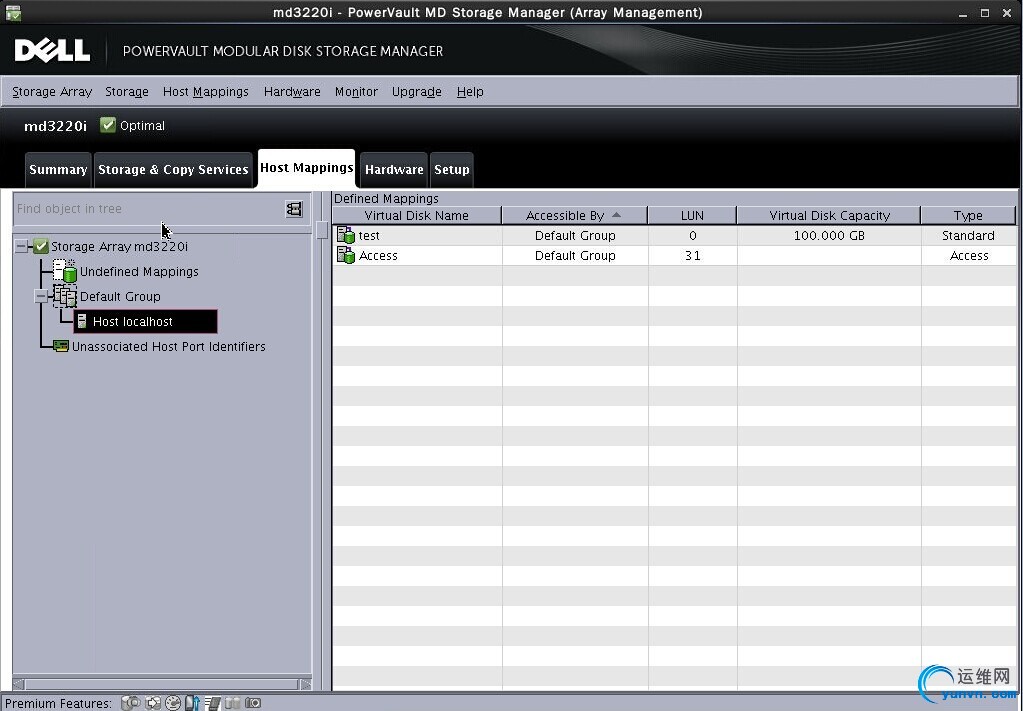Click the dark tilted drive premium feature icon
1023x711 pixels.
(x=213, y=703)
